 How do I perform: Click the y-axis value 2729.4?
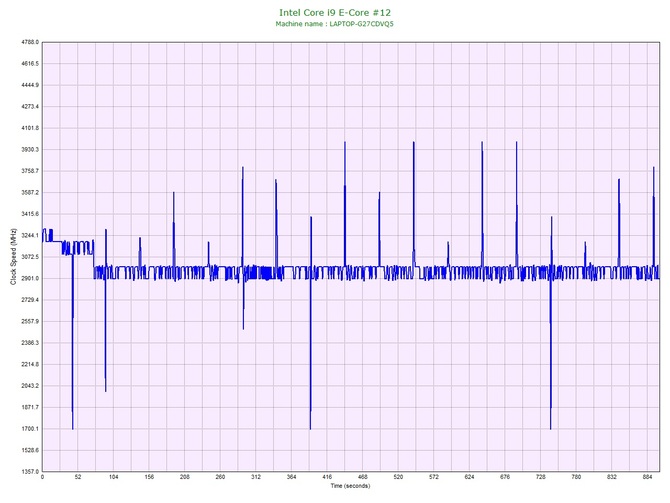(30, 300)
